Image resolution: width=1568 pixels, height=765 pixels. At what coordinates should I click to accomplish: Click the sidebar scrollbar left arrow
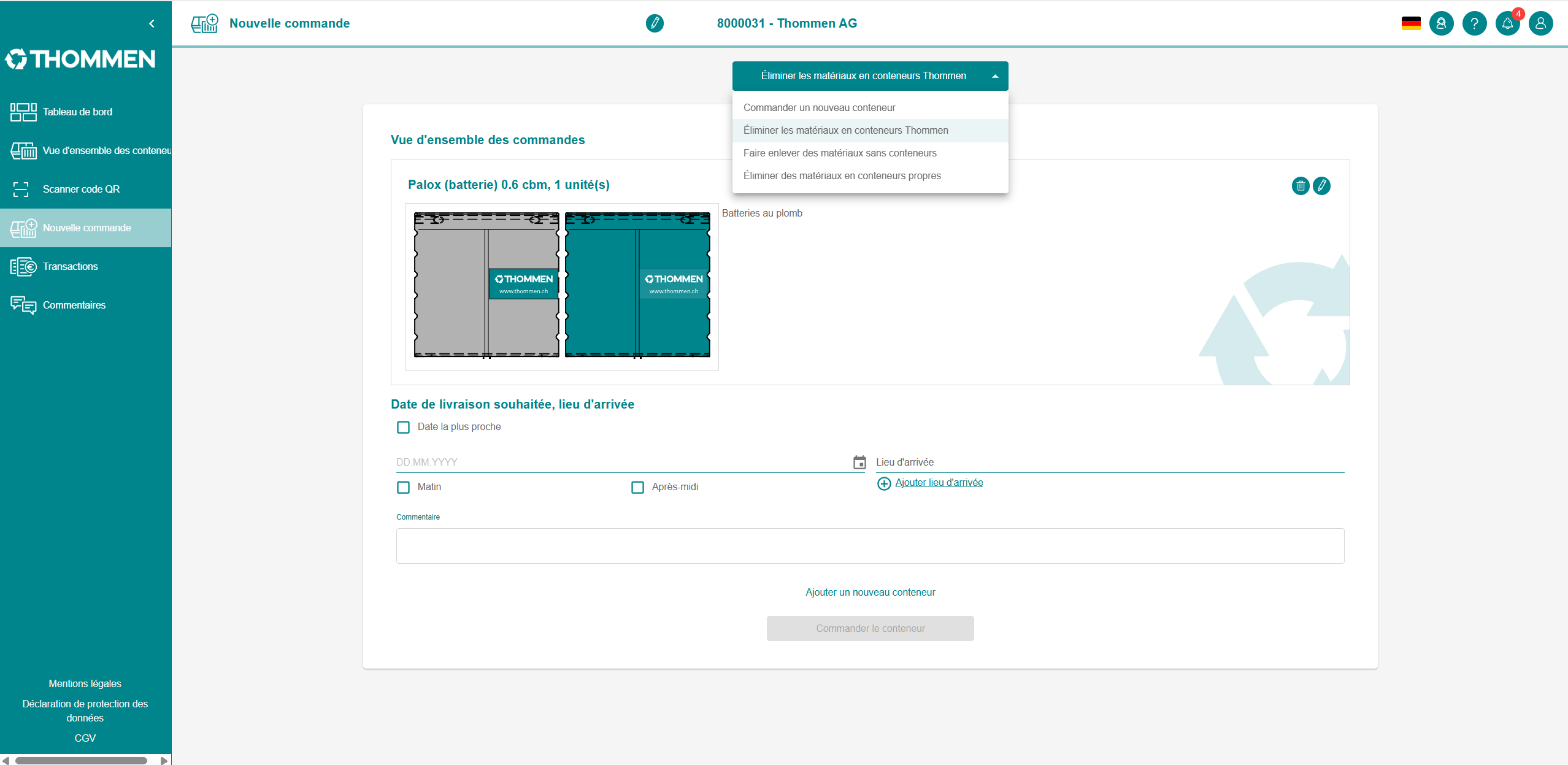coord(6,761)
